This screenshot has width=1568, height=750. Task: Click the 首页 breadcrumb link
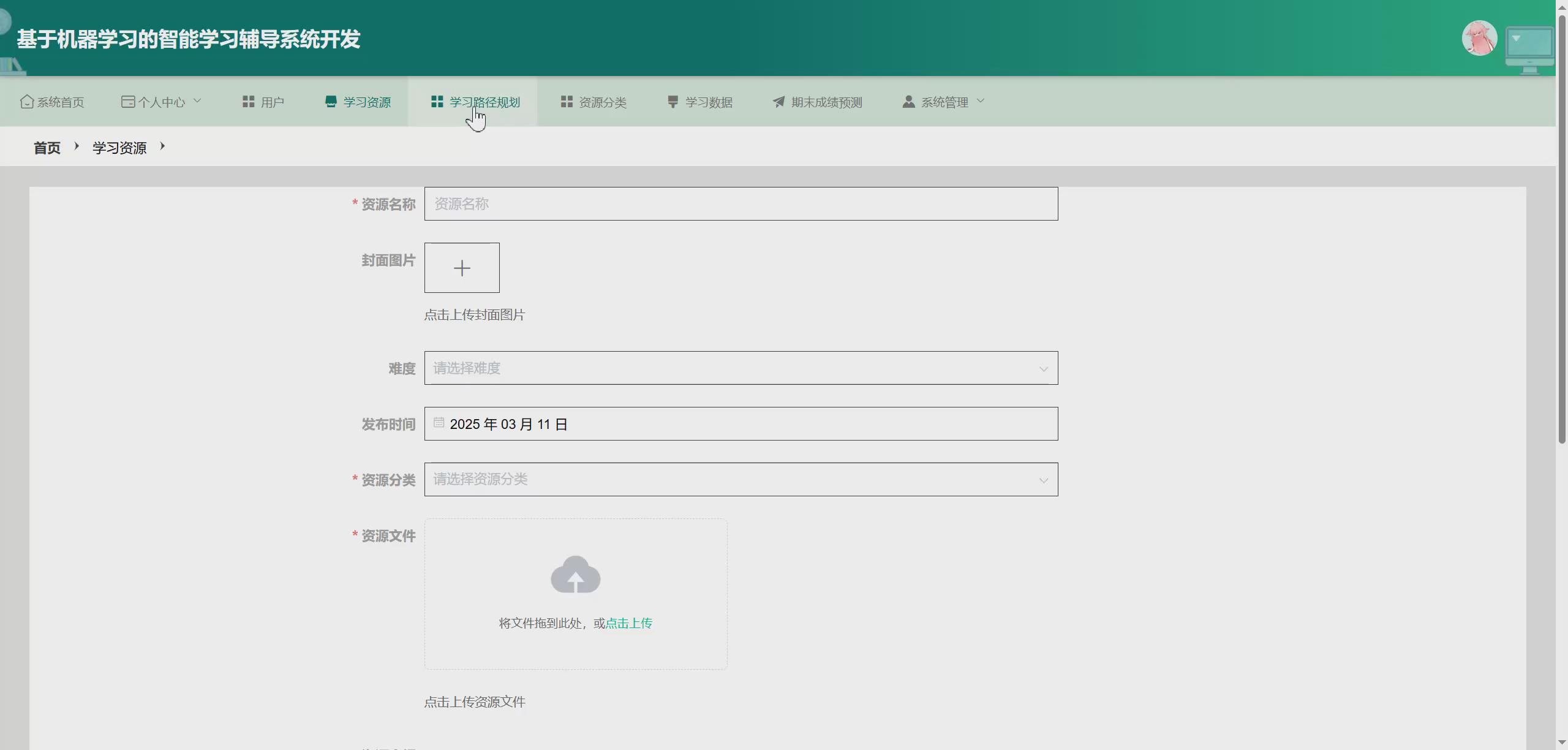47,148
